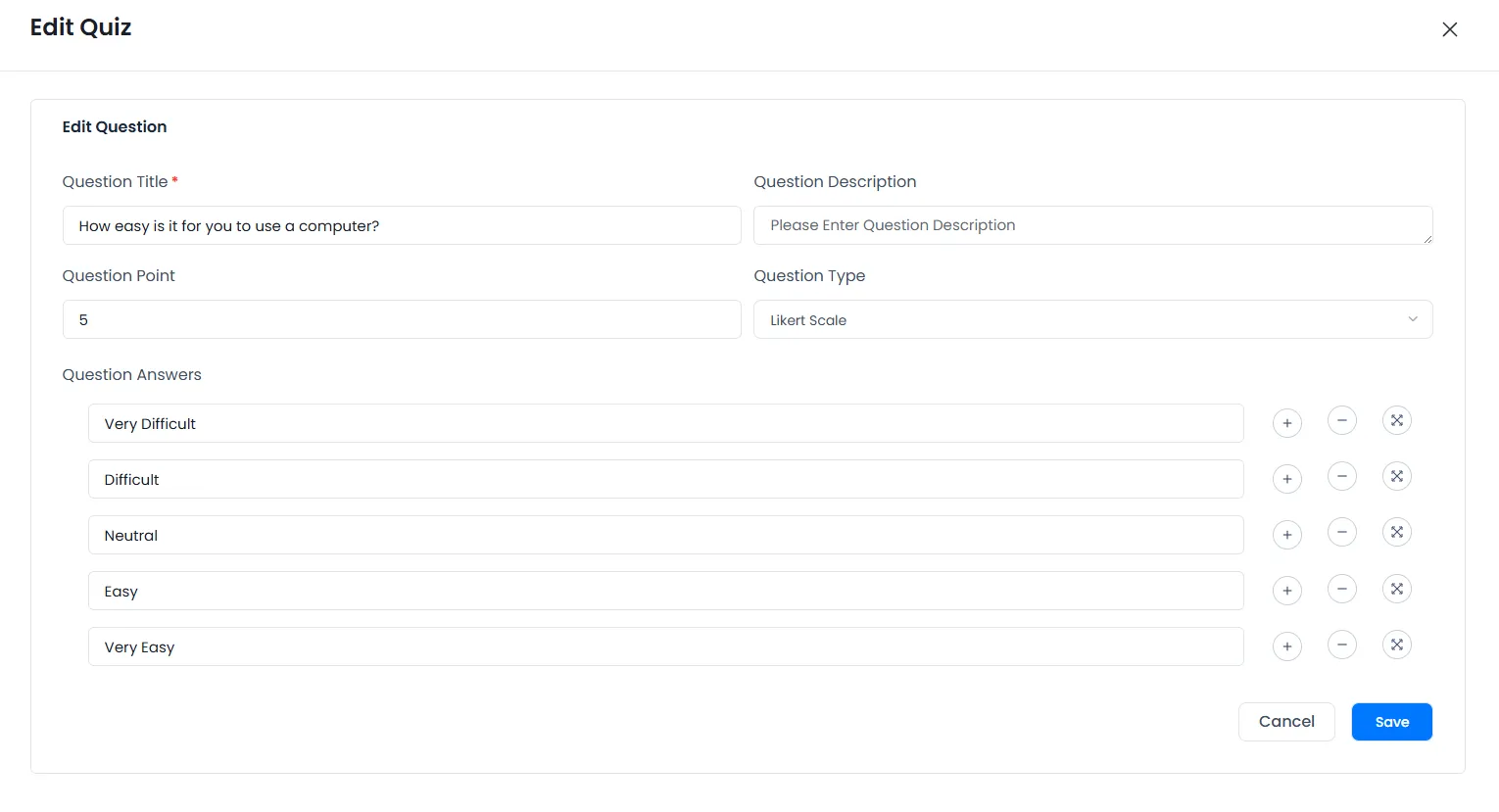
Task: Save the edited question
Action: [1391, 721]
